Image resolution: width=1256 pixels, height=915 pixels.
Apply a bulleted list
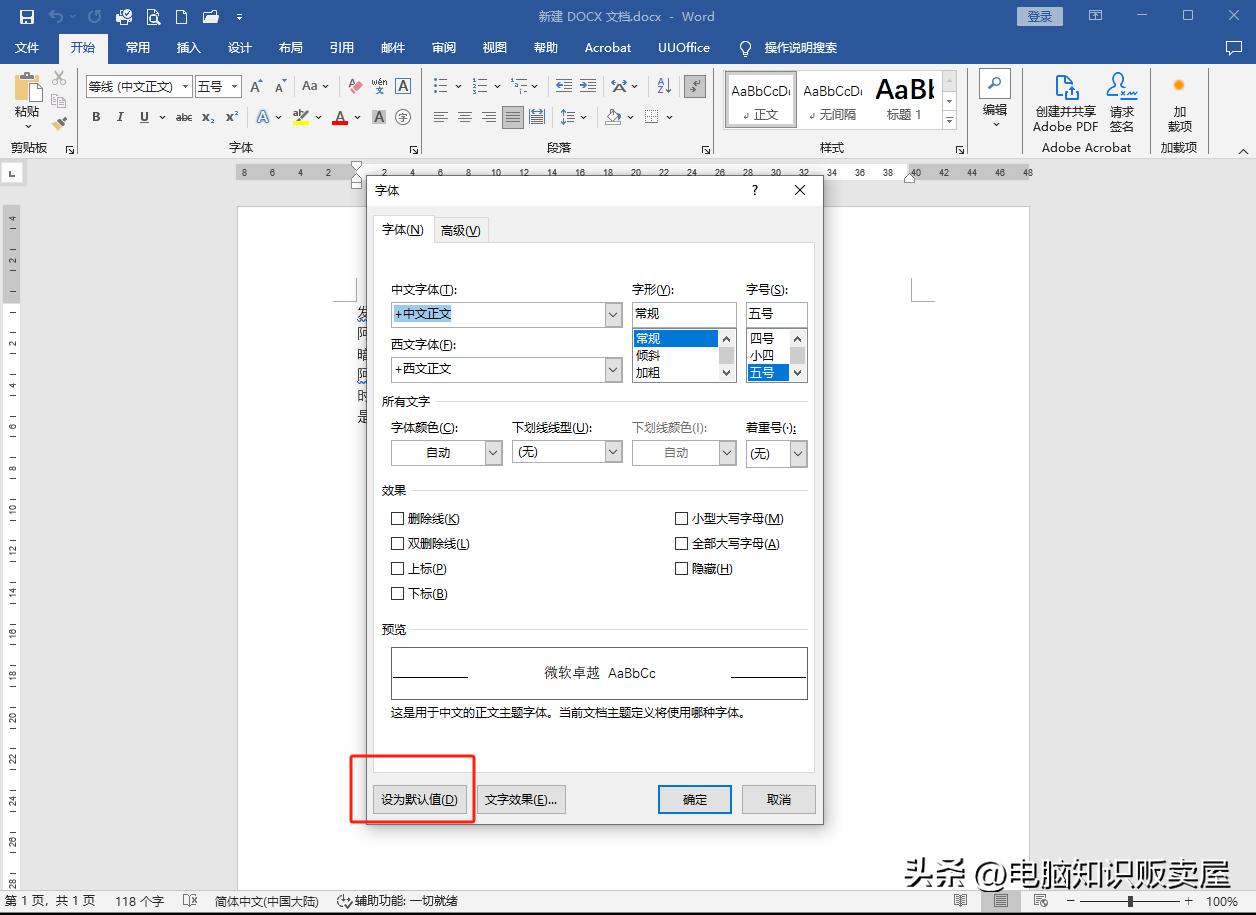coord(438,85)
